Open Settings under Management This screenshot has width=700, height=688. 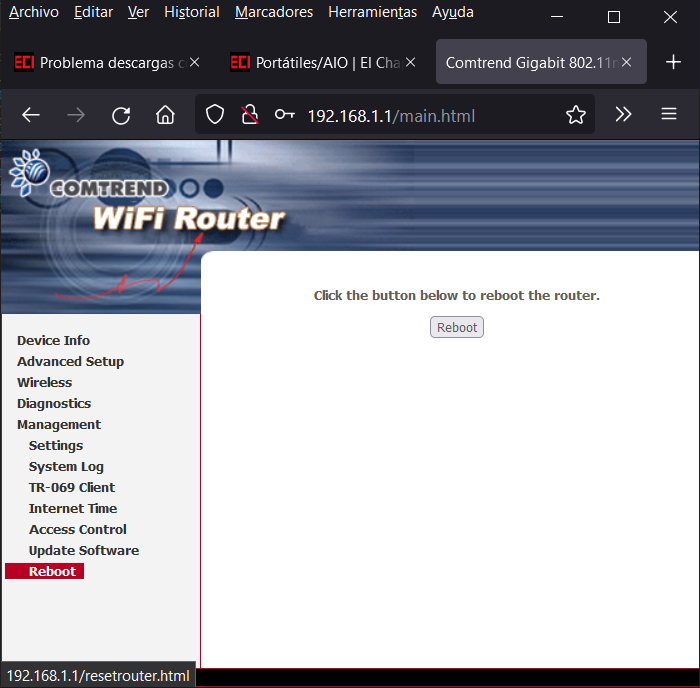(x=56, y=446)
